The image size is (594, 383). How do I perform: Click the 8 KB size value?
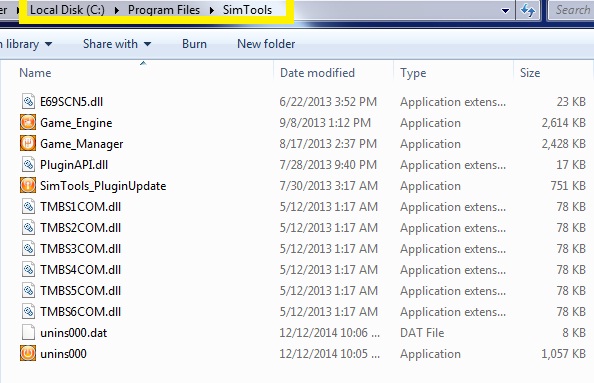click(x=574, y=333)
